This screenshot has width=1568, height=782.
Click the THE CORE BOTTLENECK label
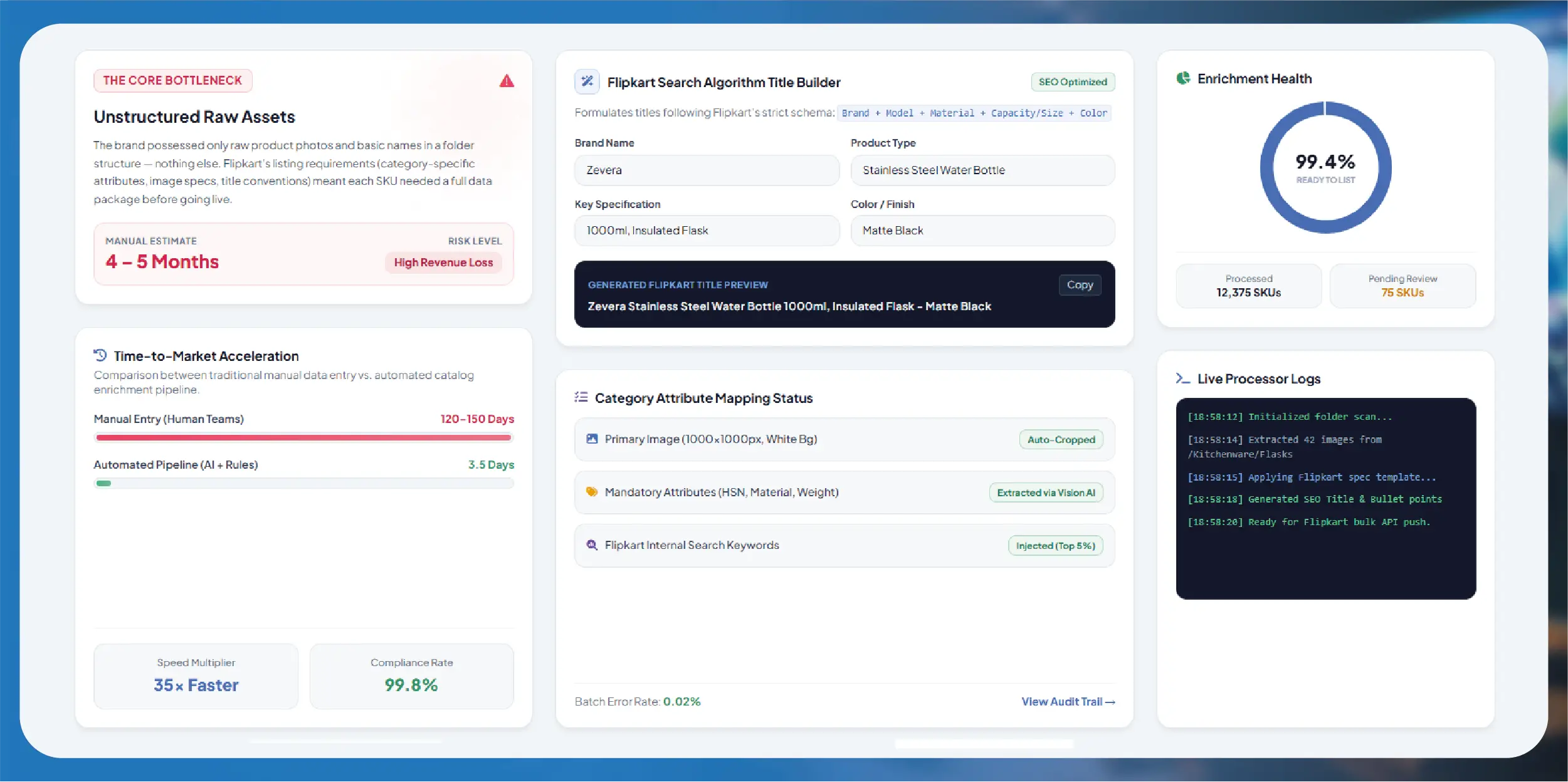coord(172,80)
